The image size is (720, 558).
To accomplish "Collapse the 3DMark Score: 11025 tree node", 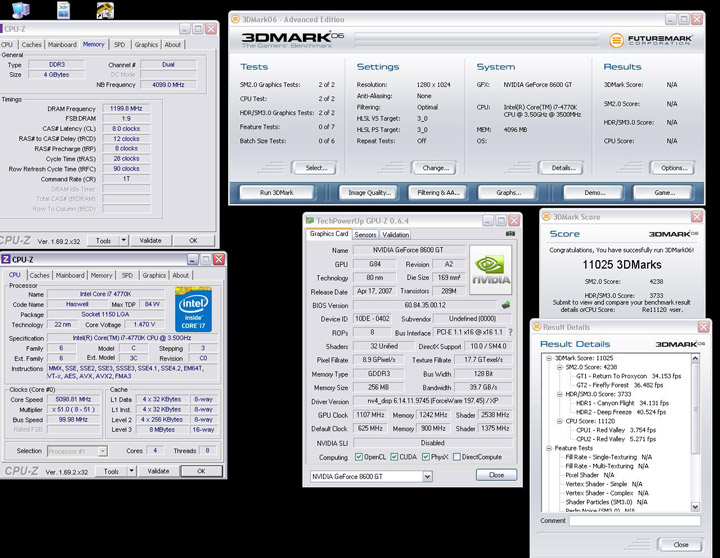I will pos(549,358).
